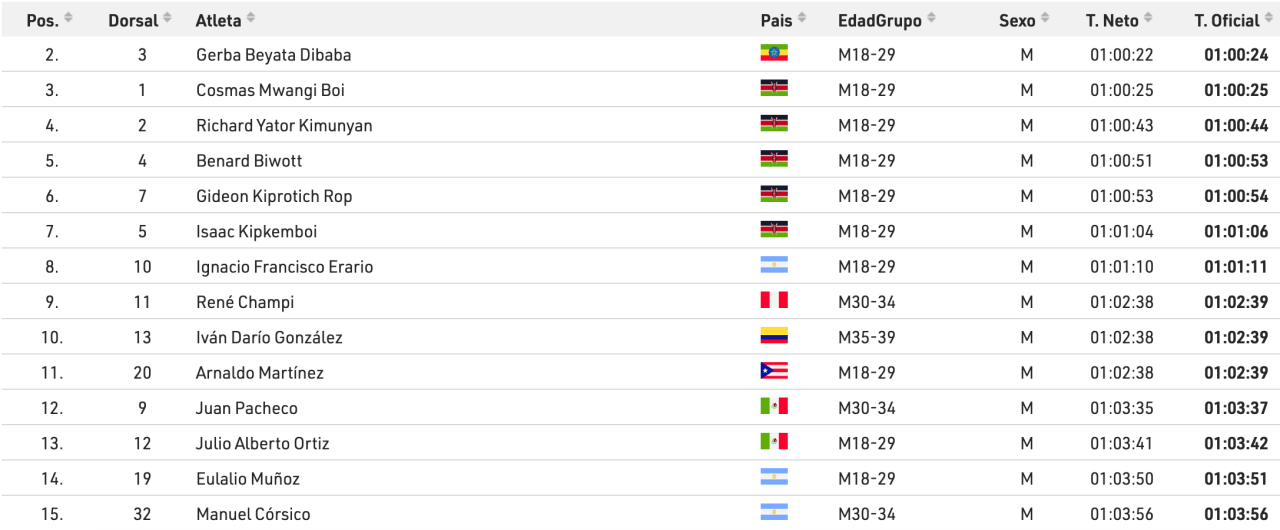
Task: Click the Colombian flag beside Iván Darío González
Action: tap(773, 336)
